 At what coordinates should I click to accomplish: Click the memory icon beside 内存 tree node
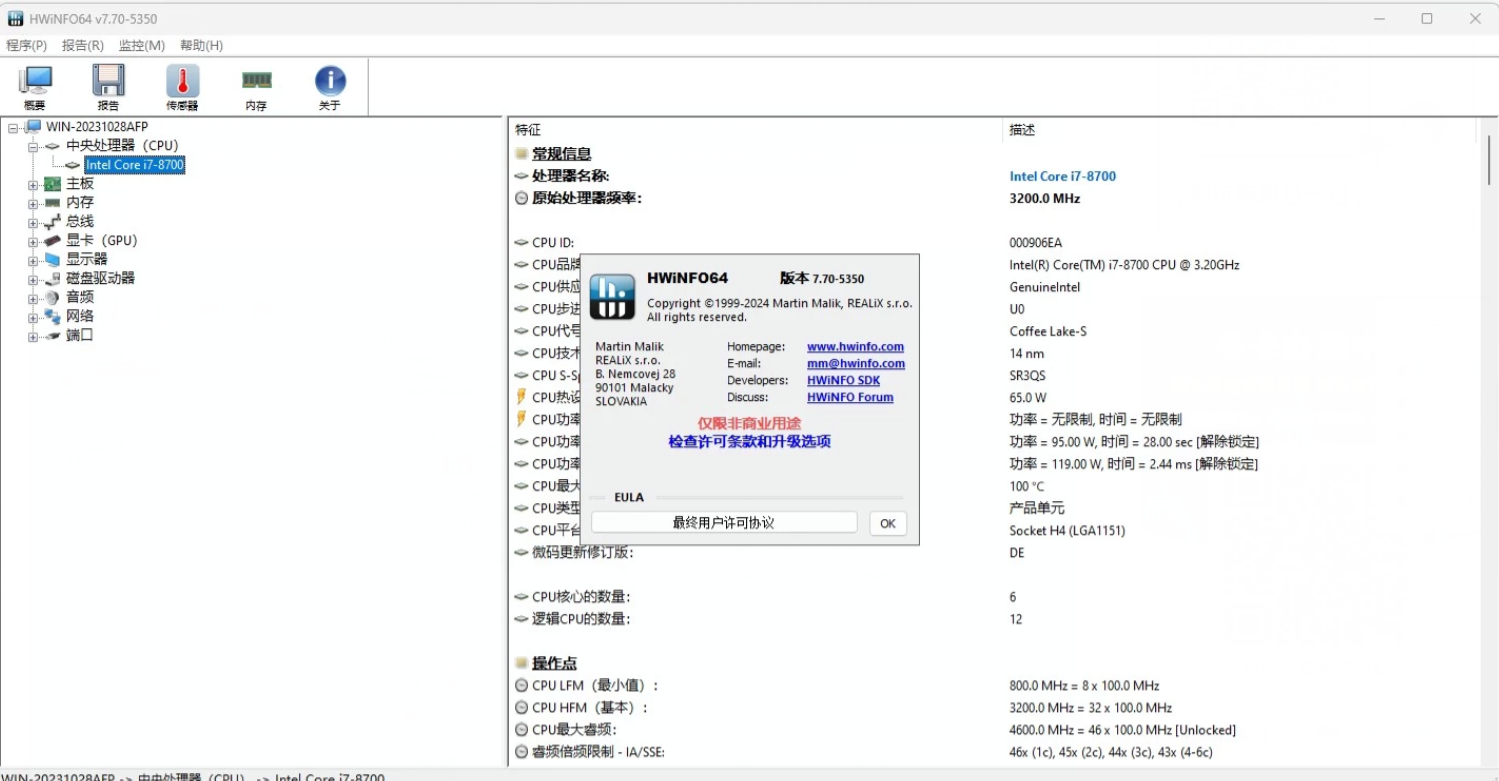click(53, 203)
